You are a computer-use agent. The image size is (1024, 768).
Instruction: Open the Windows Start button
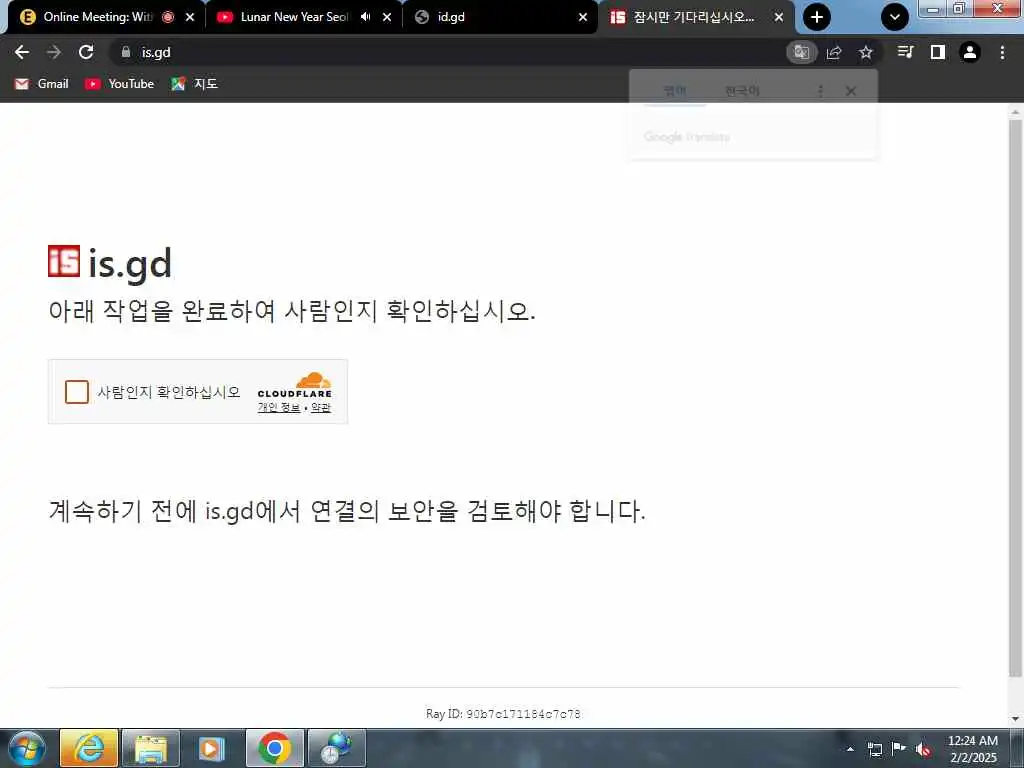pos(26,748)
